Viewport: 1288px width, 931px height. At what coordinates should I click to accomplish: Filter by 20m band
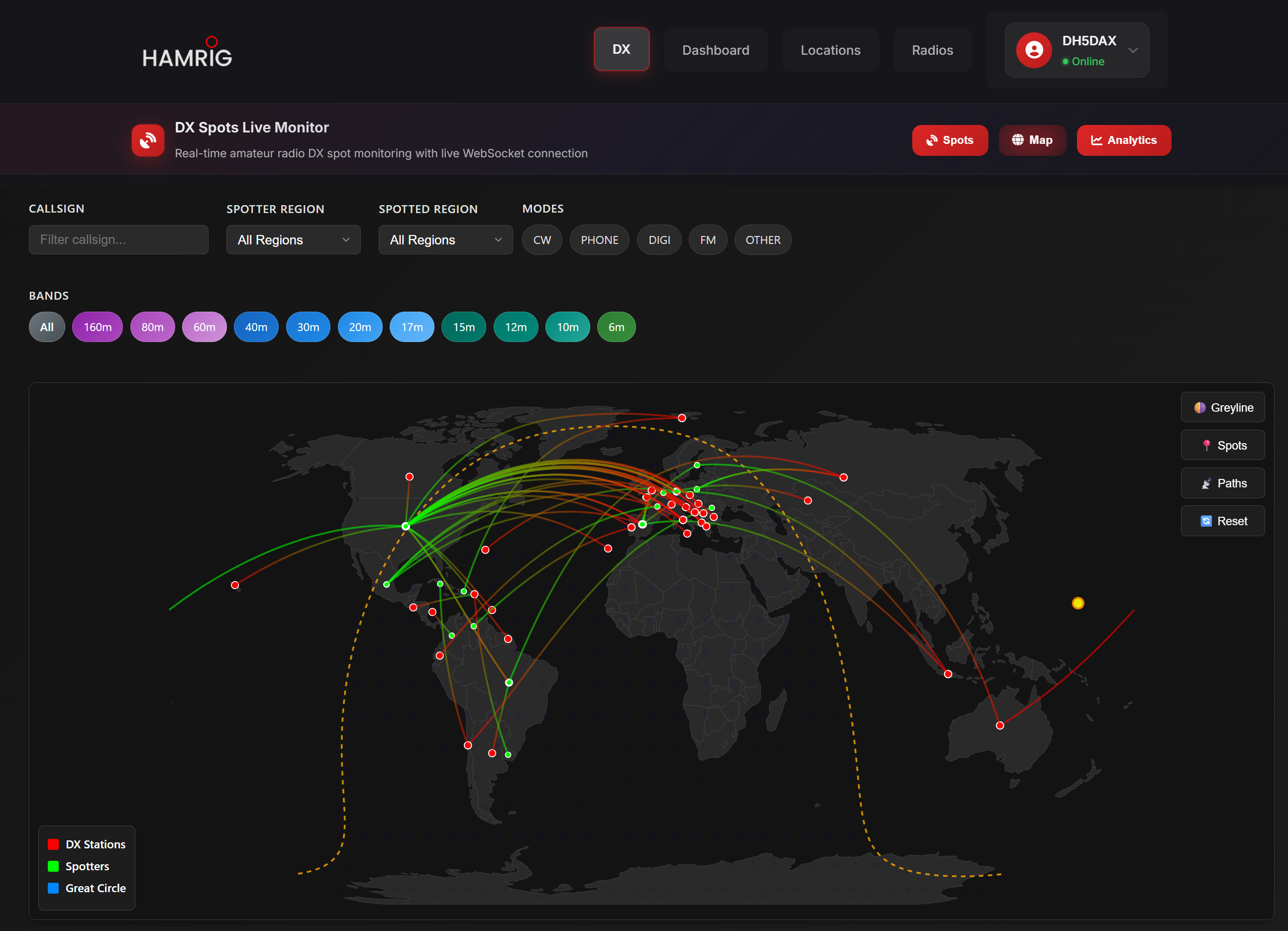359,327
